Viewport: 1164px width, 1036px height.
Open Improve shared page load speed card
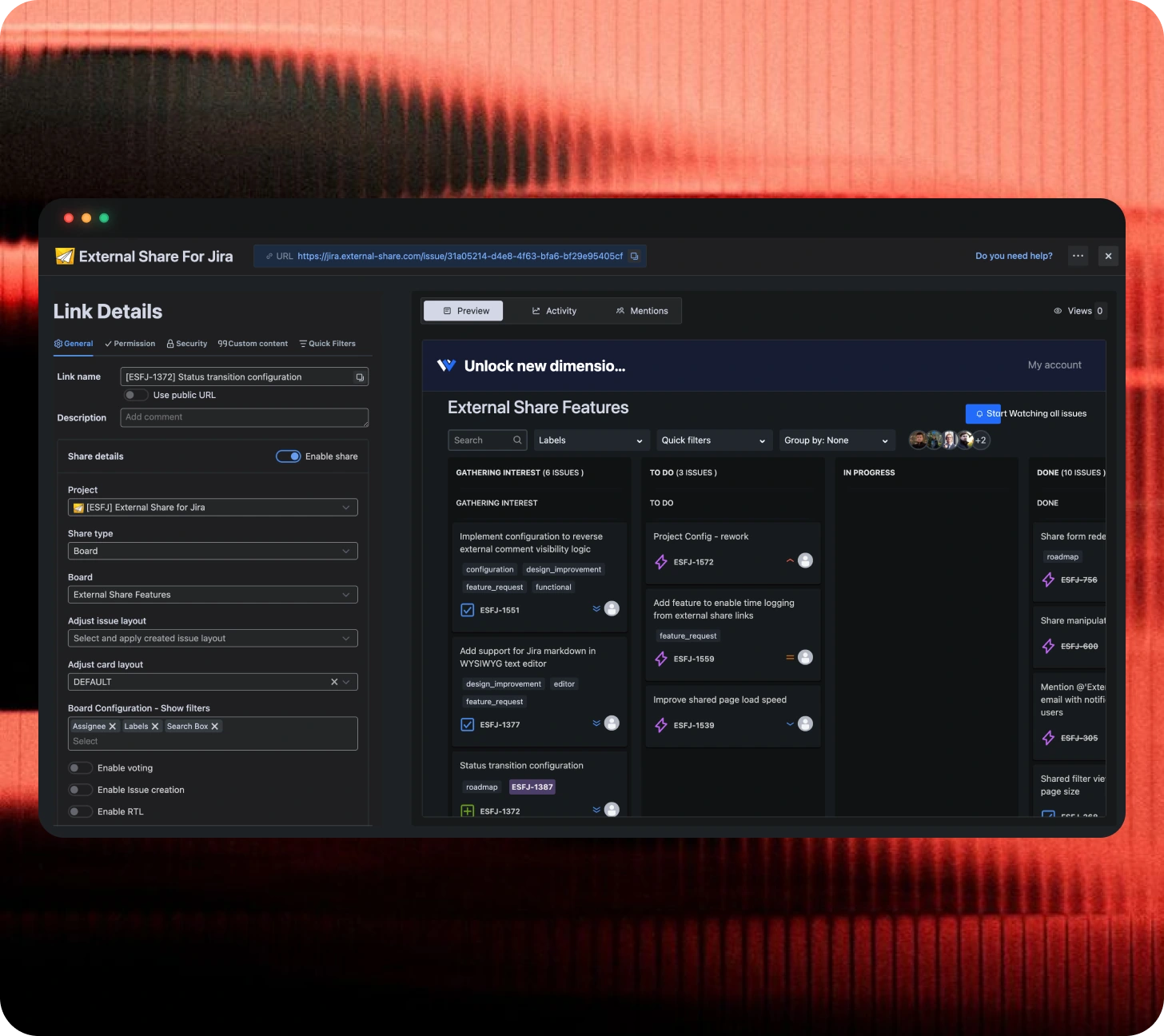(x=733, y=716)
